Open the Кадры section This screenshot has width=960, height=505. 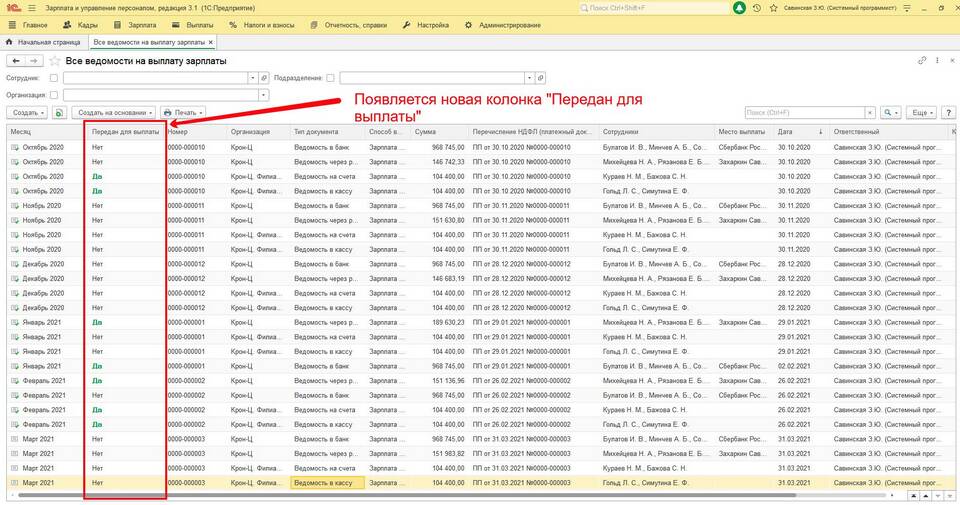pyautogui.click(x=81, y=25)
